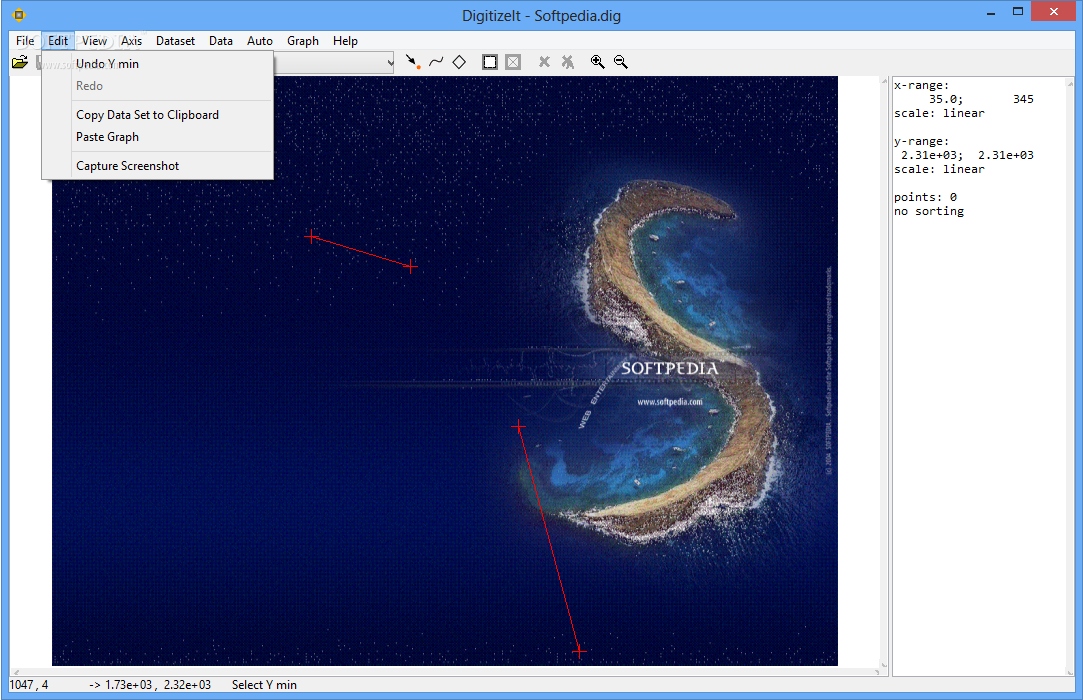Select the curve line digitizing tool

(436, 62)
